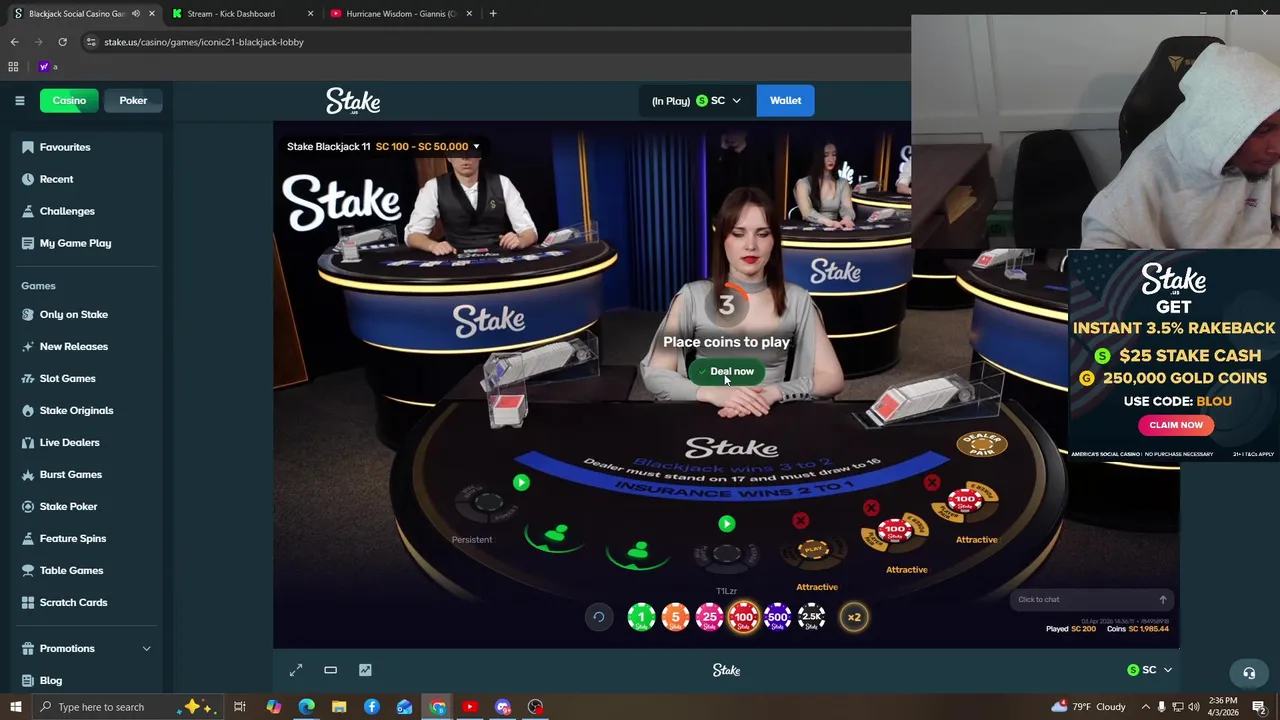Click the Dealer Pair side bet spot
The width and height of the screenshot is (1280, 720).
click(x=981, y=444)
